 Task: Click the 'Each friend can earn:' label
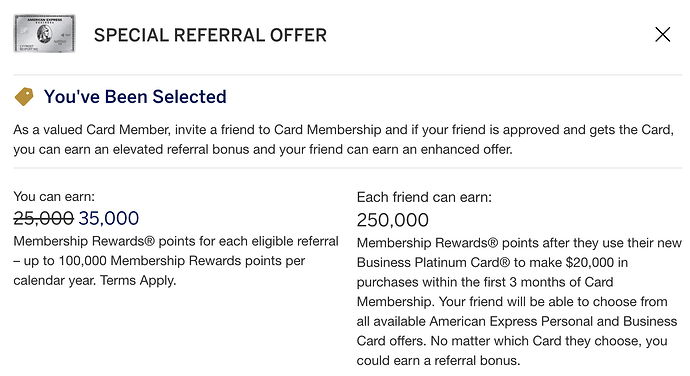424,197
